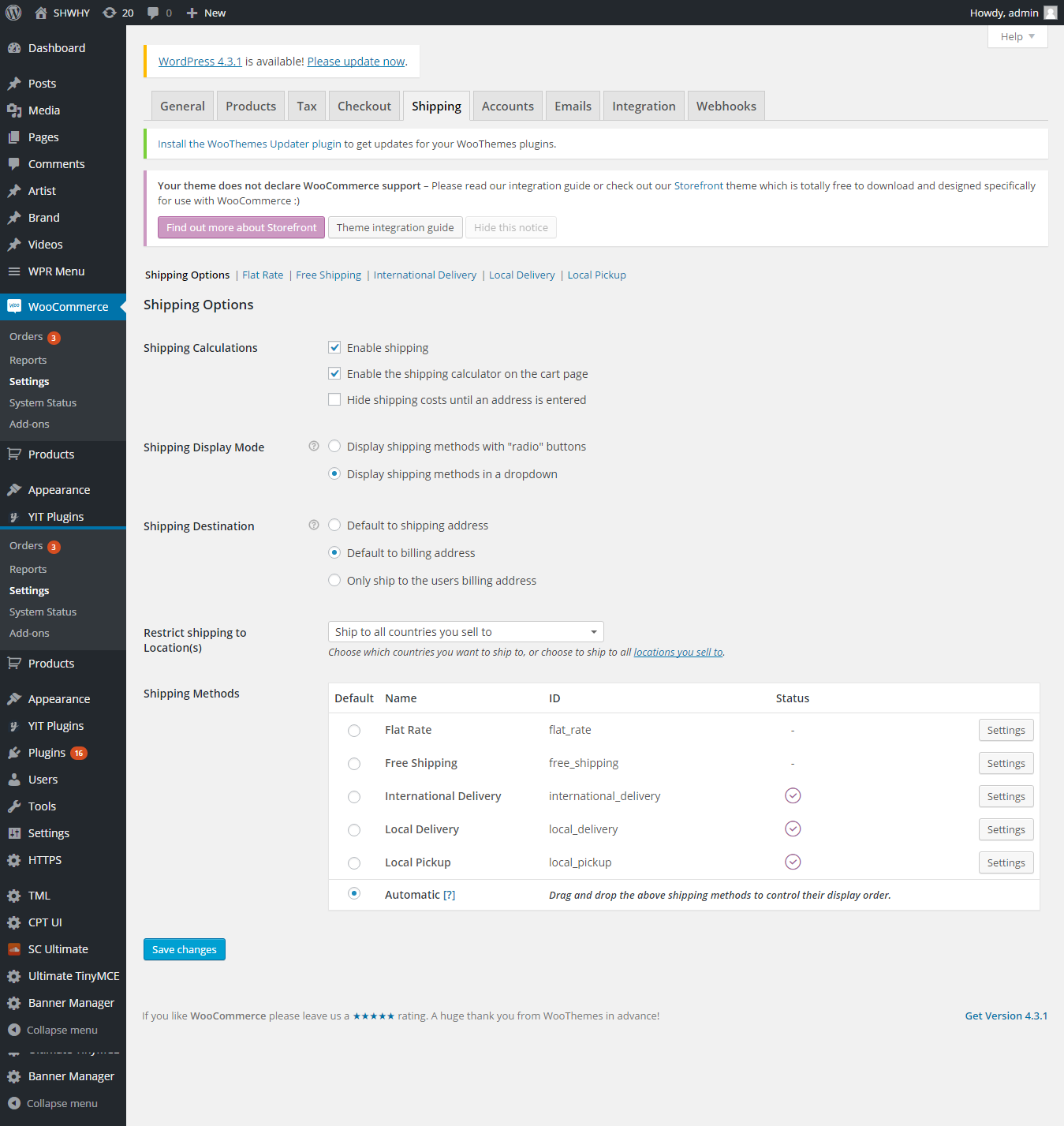Open the WordPress logo menu
Viewport: 1064px width, 1126px height.
pos(13,13)
